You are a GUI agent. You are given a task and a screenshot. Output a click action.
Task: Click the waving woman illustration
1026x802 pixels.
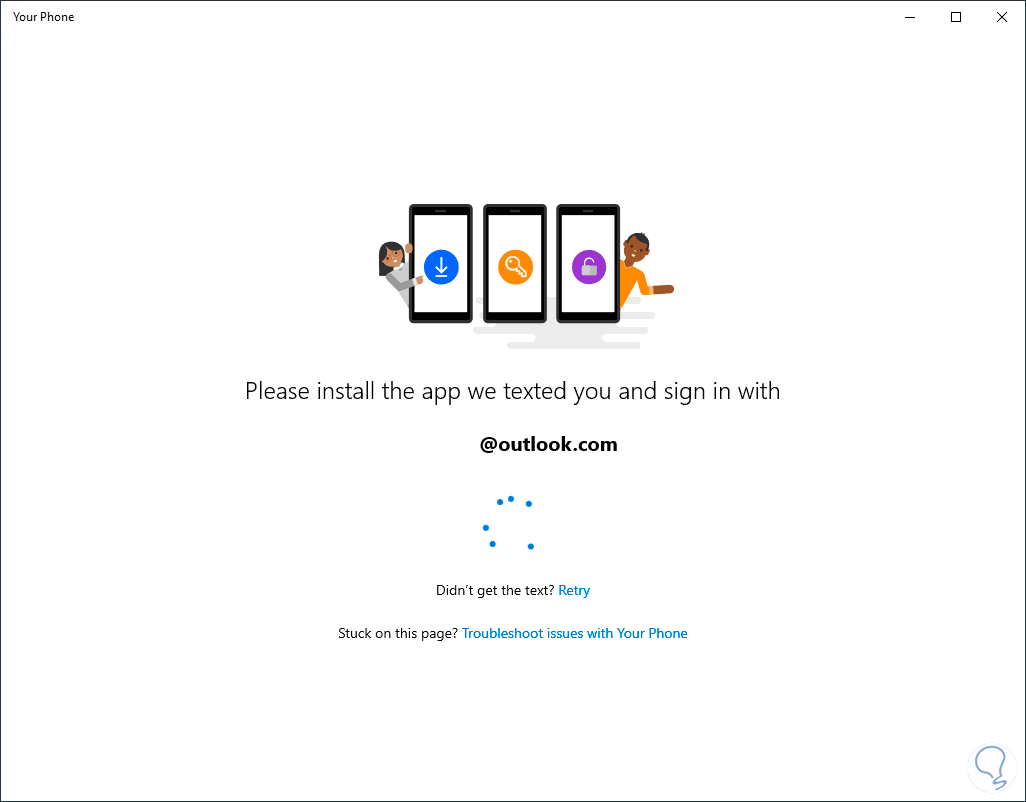(396, 271)
